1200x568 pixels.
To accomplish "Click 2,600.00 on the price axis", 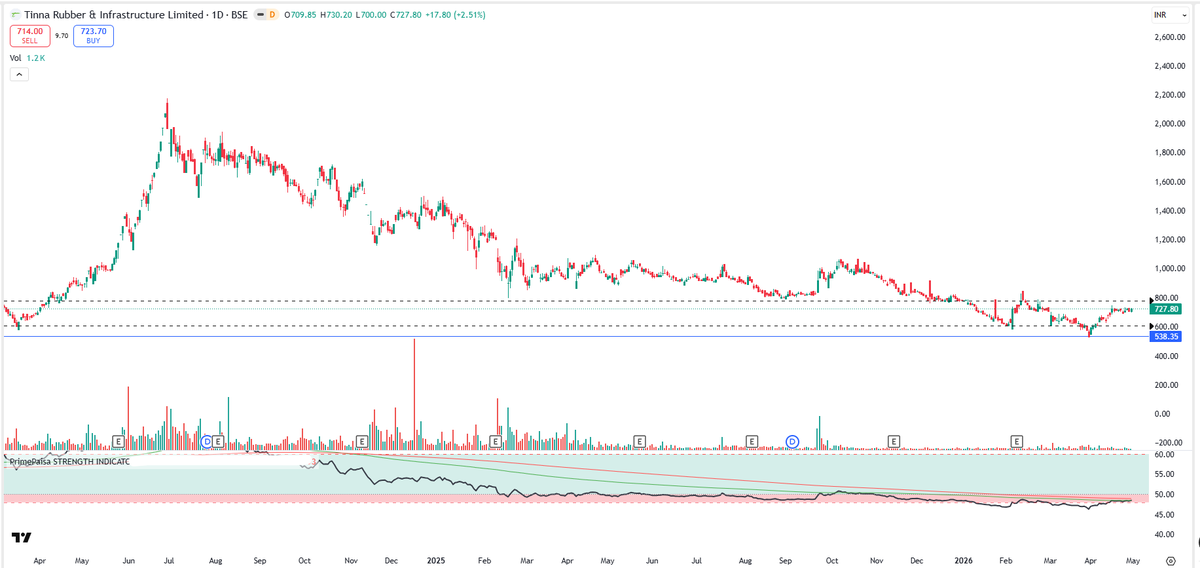I will point(1168,37).
